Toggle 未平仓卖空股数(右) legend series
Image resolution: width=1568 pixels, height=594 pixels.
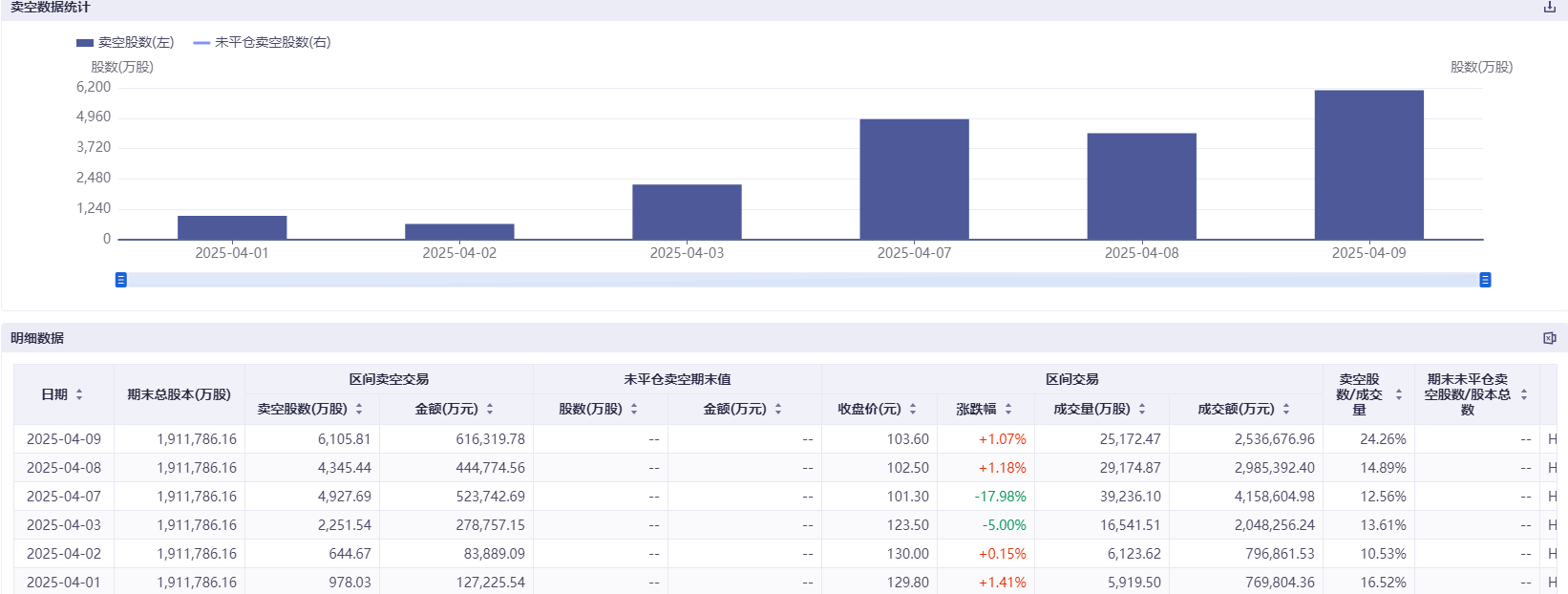pos(262,42)
